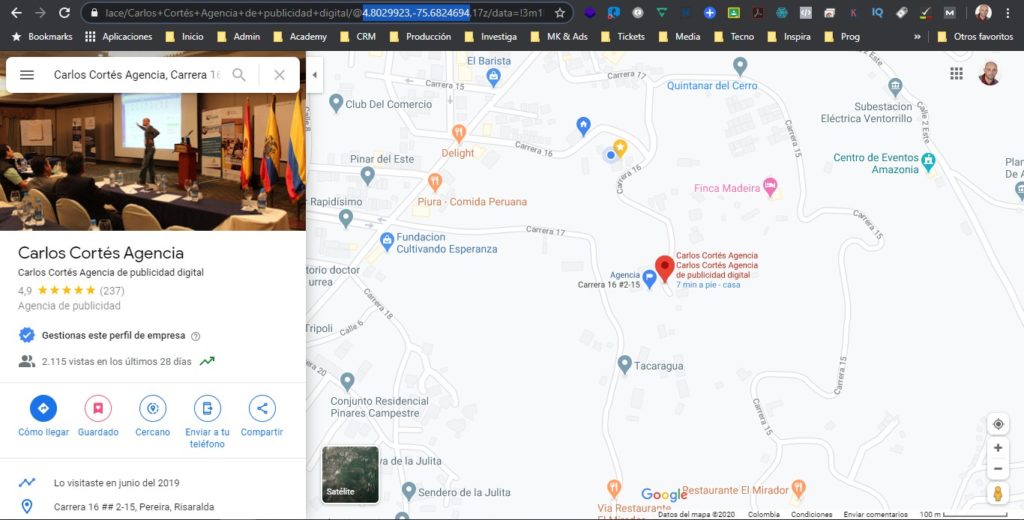Open the CRM bookmarks folder
Screen dimensions: 1024x520
click(357, 37)
